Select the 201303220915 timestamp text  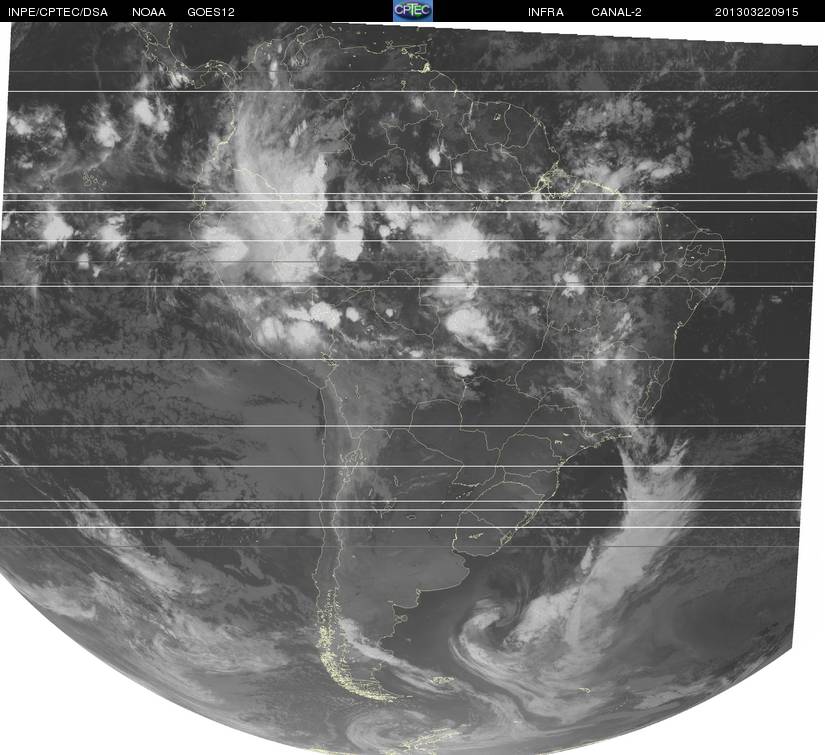click(757, 12)
